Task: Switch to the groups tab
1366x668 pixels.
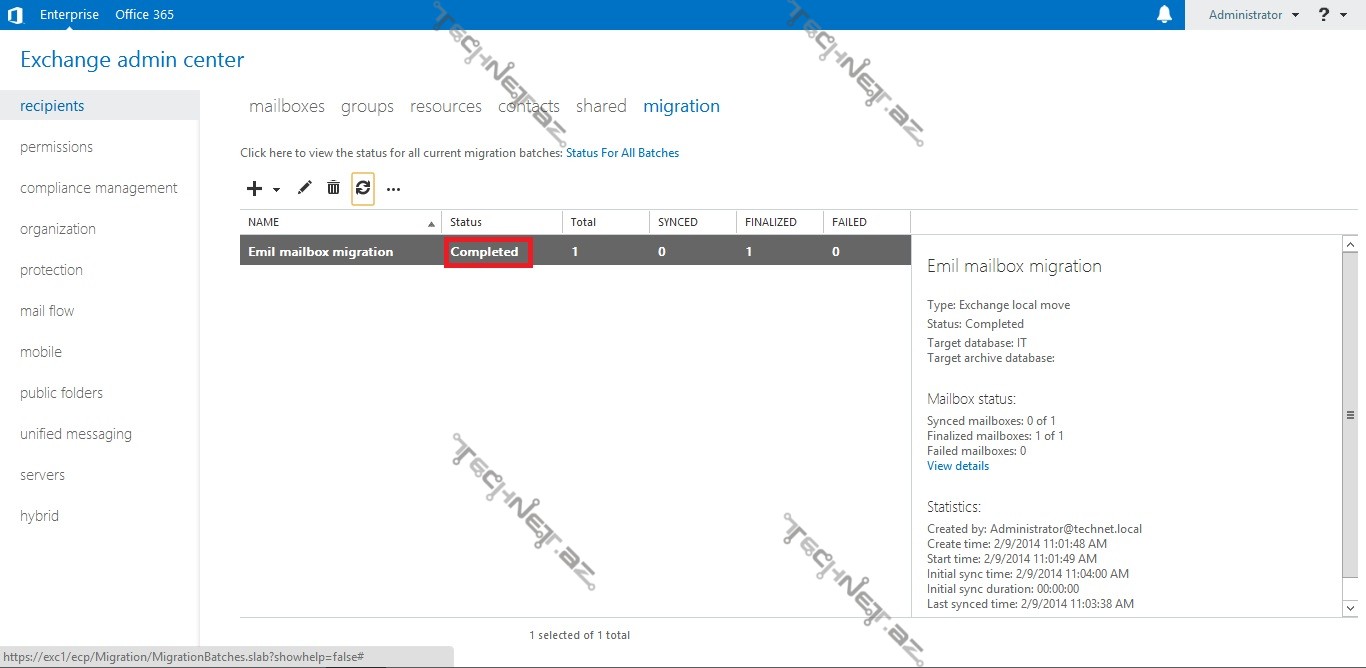Action: click(x=367, y=106)
